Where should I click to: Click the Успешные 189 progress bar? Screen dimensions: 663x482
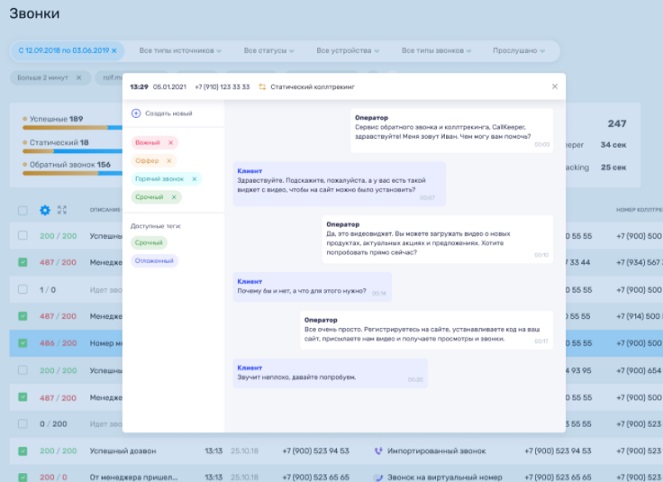[72, 128]
